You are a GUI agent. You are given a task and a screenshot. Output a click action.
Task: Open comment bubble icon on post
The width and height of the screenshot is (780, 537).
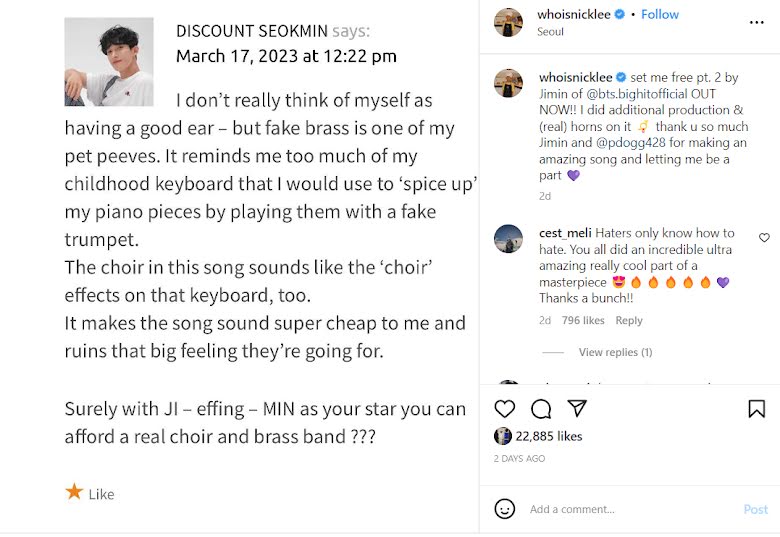pos(541,408)
